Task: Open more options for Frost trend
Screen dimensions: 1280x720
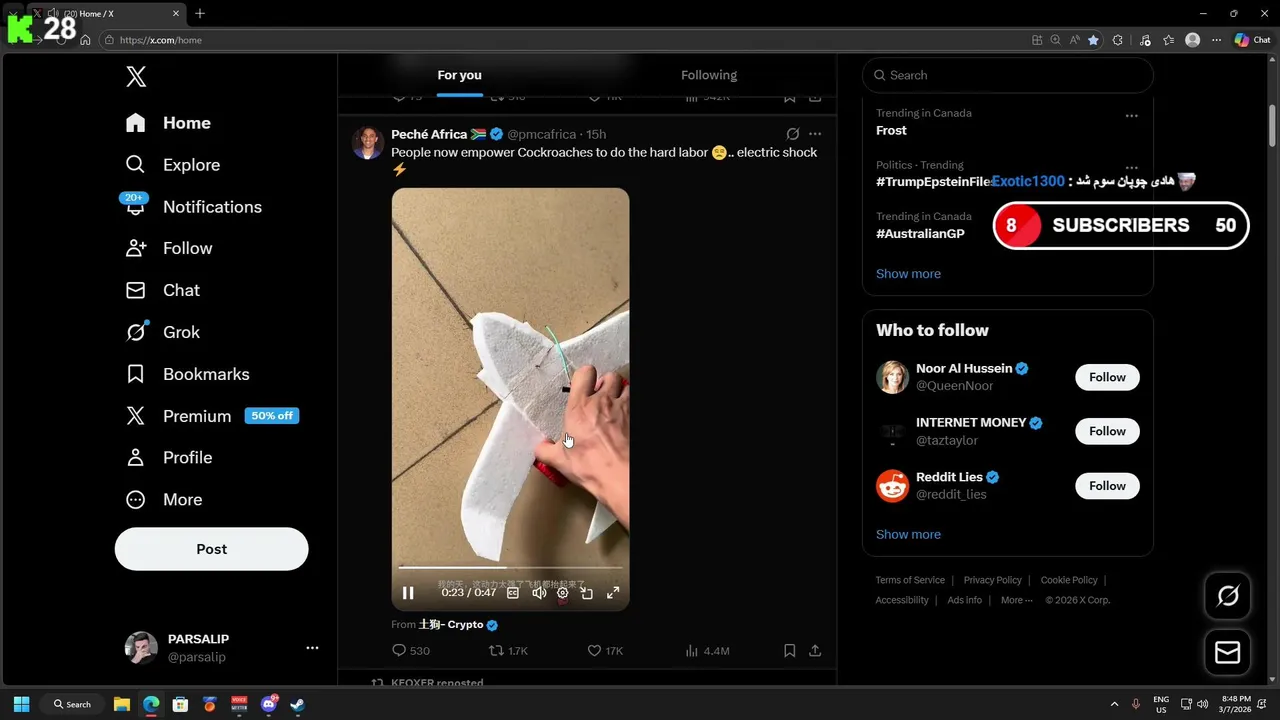Action: 1131,116
